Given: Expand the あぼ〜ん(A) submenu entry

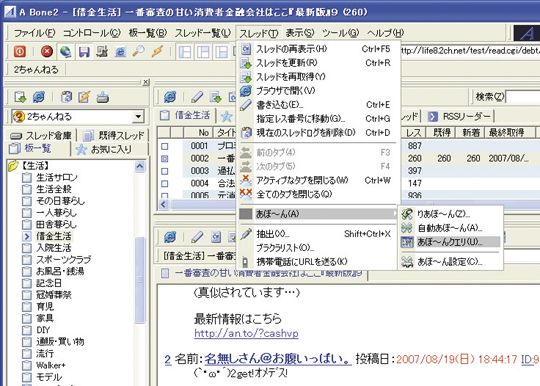Looking at the screenshot, I should pos(319,214).
